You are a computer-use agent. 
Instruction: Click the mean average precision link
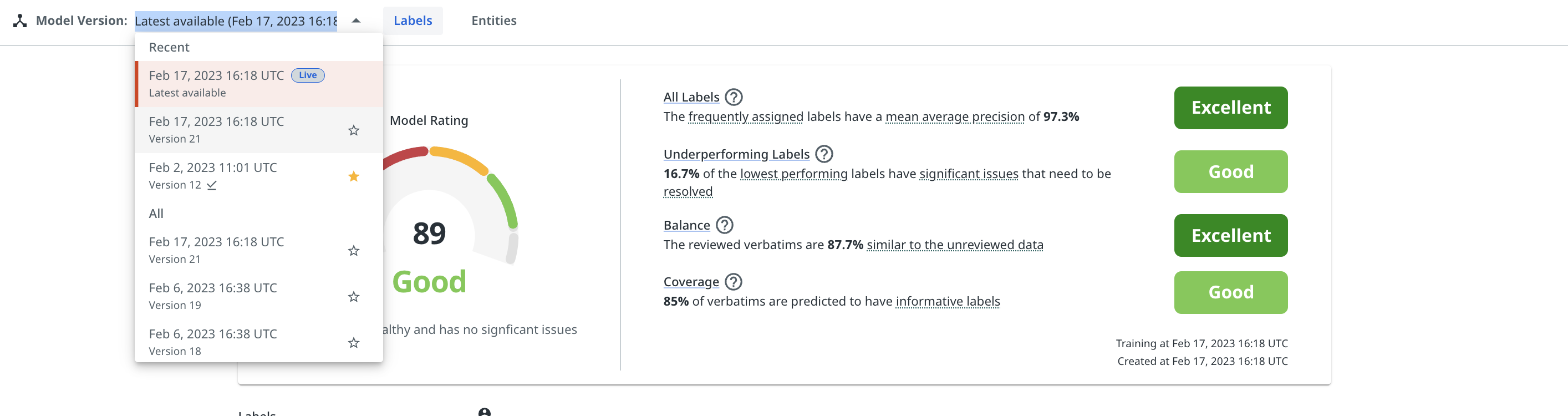coord(956,116)
